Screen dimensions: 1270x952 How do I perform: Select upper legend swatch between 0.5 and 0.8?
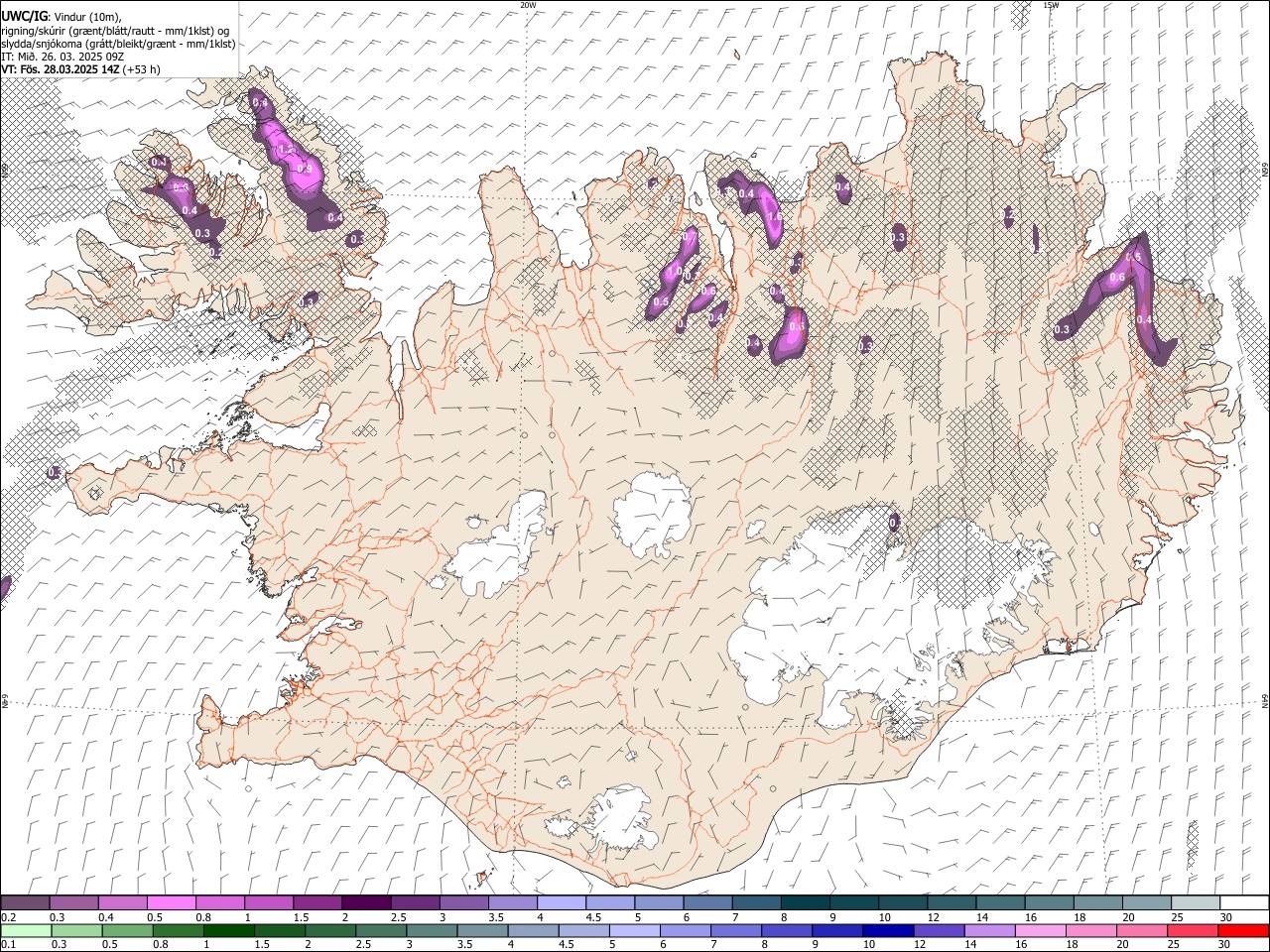172,902
